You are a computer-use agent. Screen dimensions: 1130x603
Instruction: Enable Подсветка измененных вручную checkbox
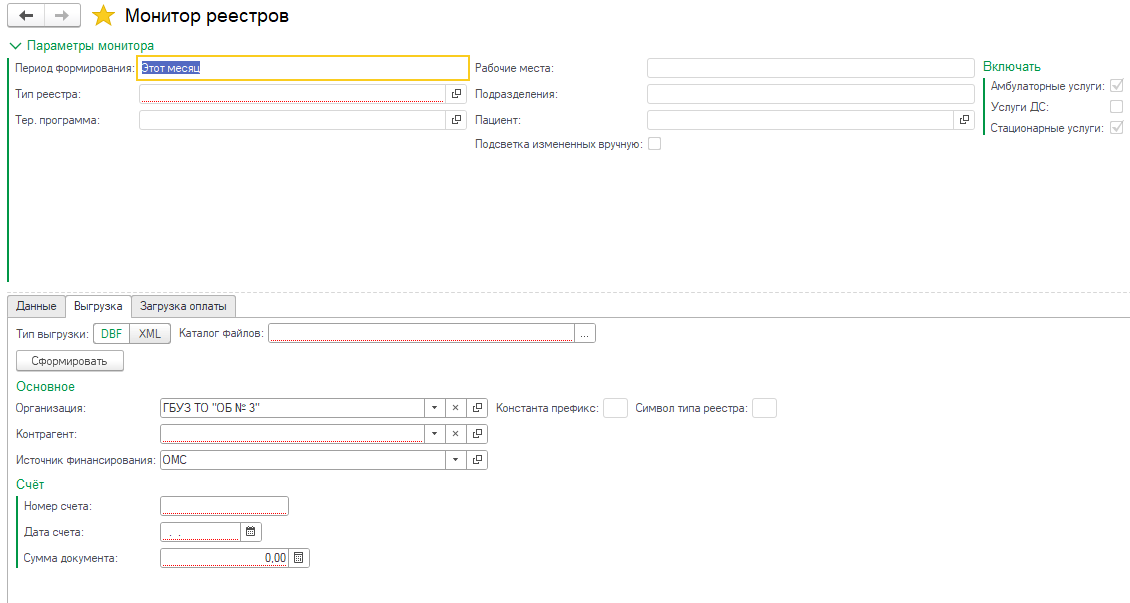(x=655, y=144)
